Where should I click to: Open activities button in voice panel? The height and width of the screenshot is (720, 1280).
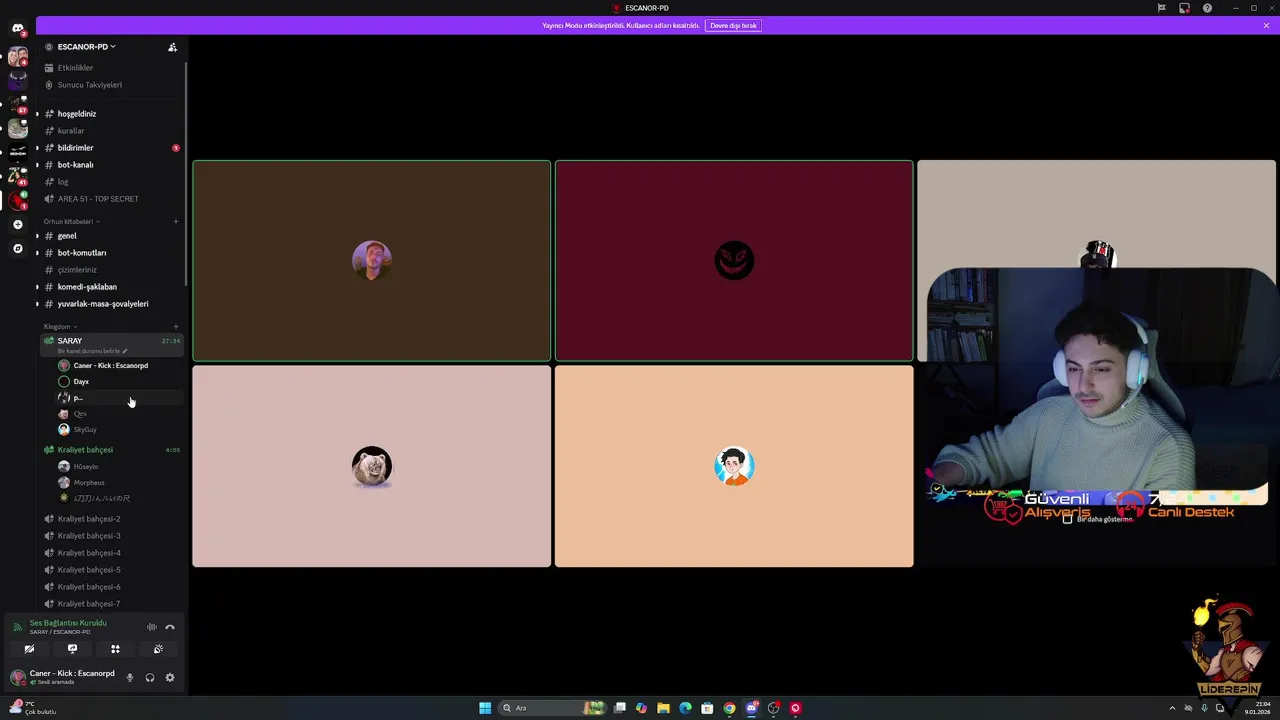click(x=115, y=649)
